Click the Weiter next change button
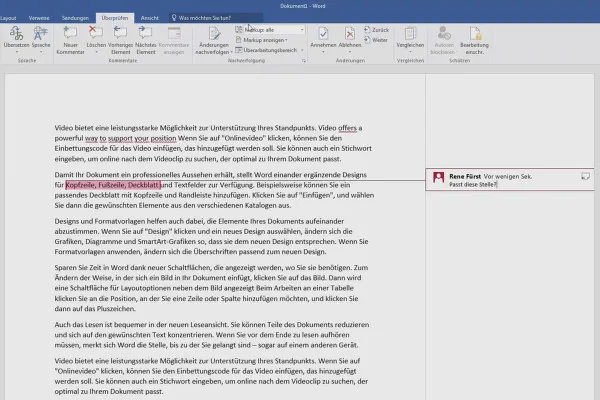Screen dimensions: 600x400 pos(377,40)
